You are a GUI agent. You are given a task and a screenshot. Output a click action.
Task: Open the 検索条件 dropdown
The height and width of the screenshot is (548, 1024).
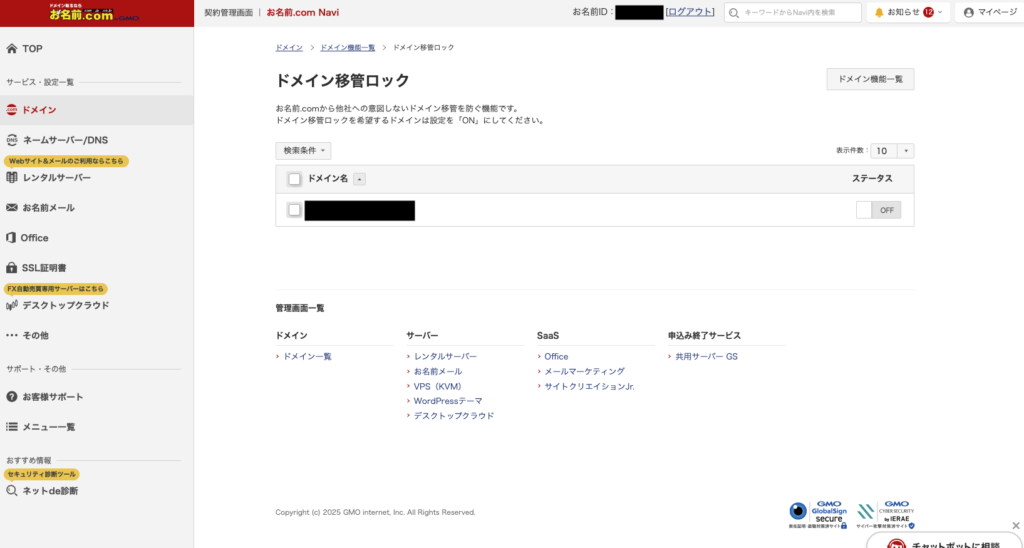pyautogui.click(x=303, y=151)
